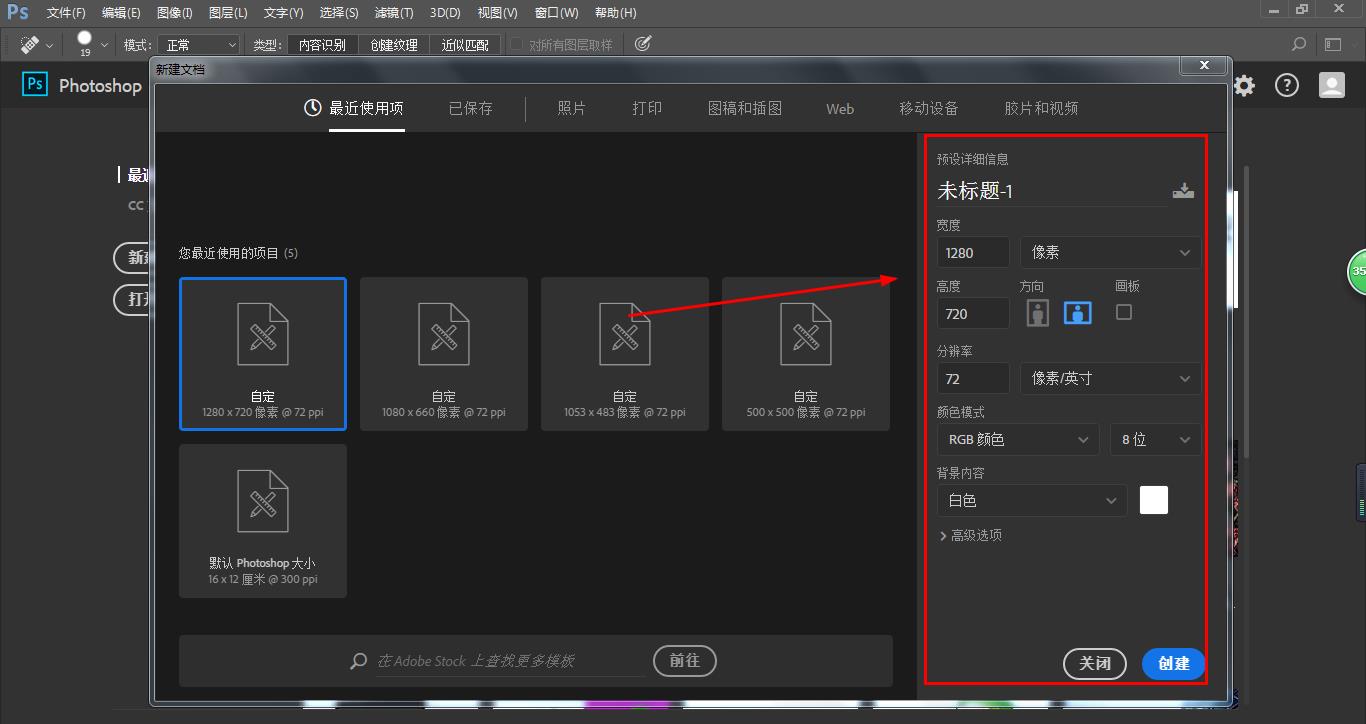Viewport: 1366px width, 724px height.
Task: Enable the pen pressure icon in options bar
Action: 642,43
